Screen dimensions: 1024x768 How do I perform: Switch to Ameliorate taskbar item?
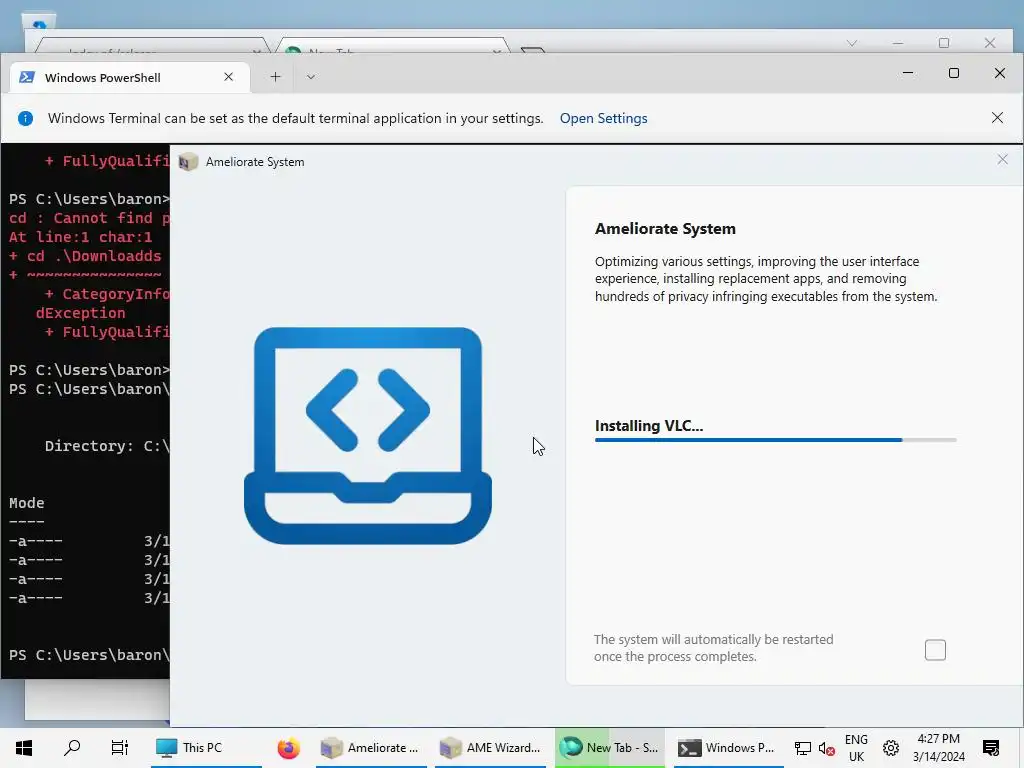tap(371, 748)
